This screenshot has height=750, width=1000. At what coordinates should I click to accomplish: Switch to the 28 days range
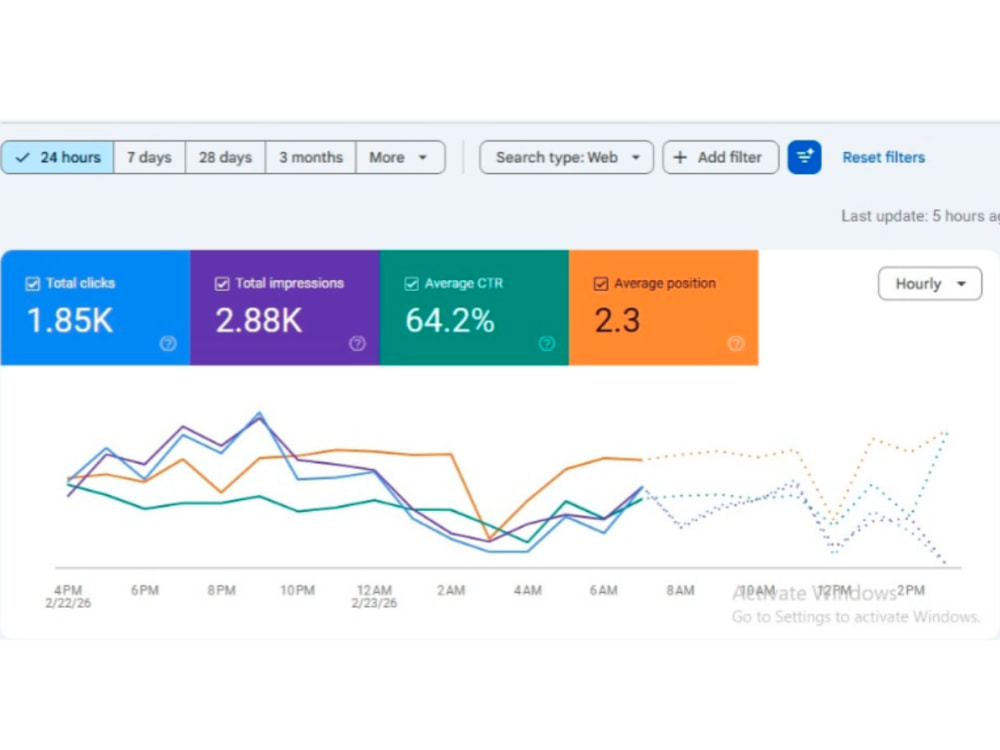pyautogui.click(x=225, y=157)
